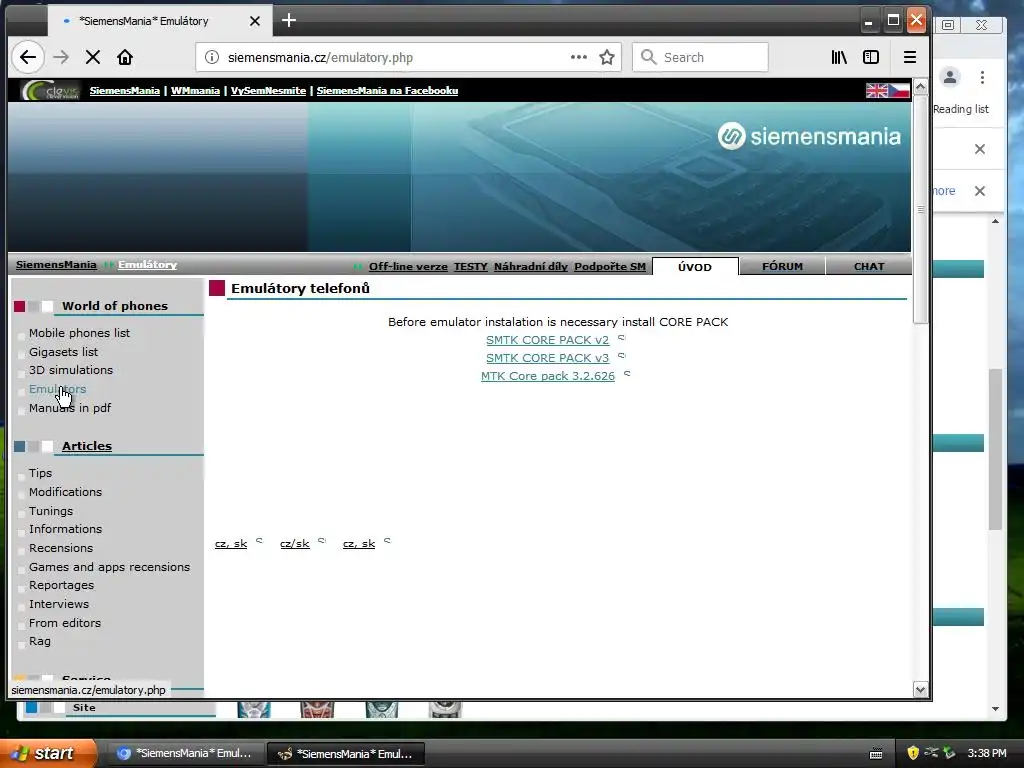Bookmark this page with the star icon
This screenshot has height=768, width=1024.
(x=607, y=57)
